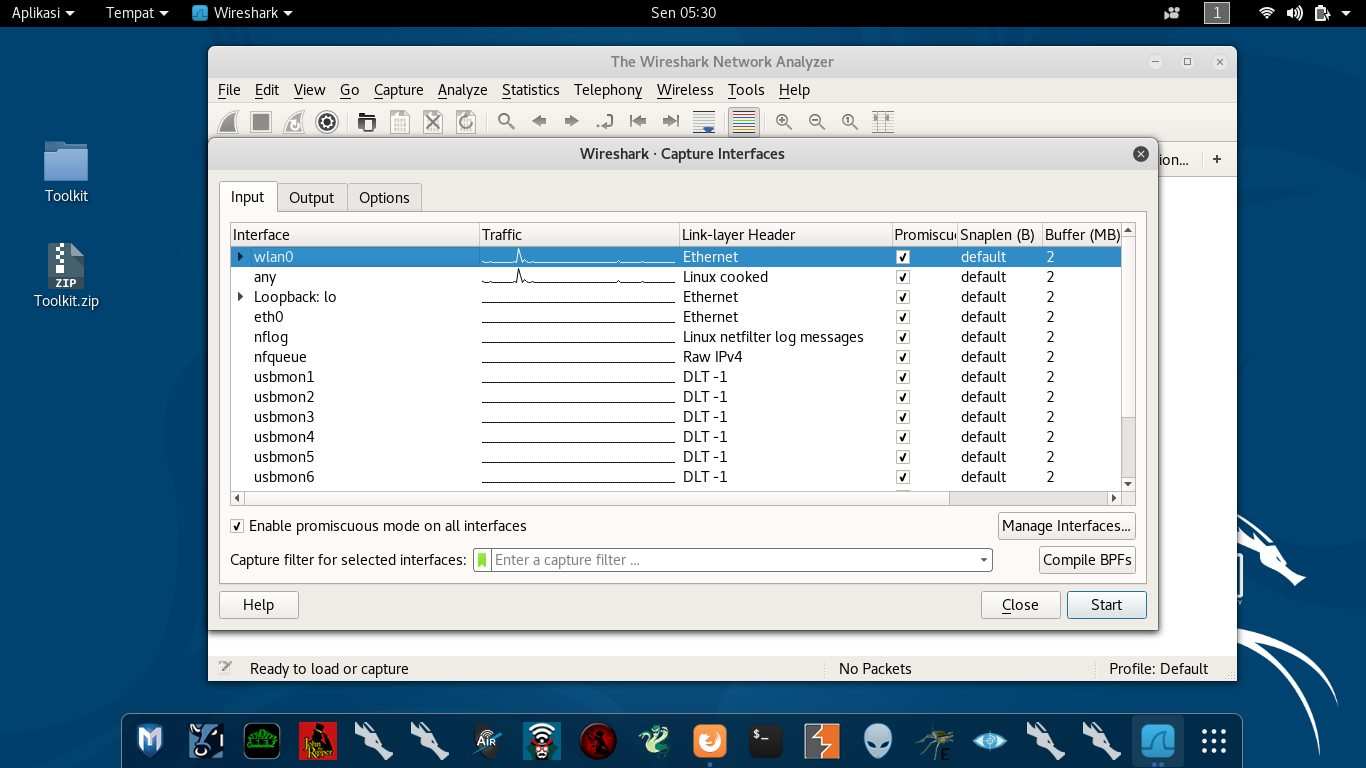Click the Go to specified packet icon
Viewport: 1366px width, 768px height.
(605, 122)
